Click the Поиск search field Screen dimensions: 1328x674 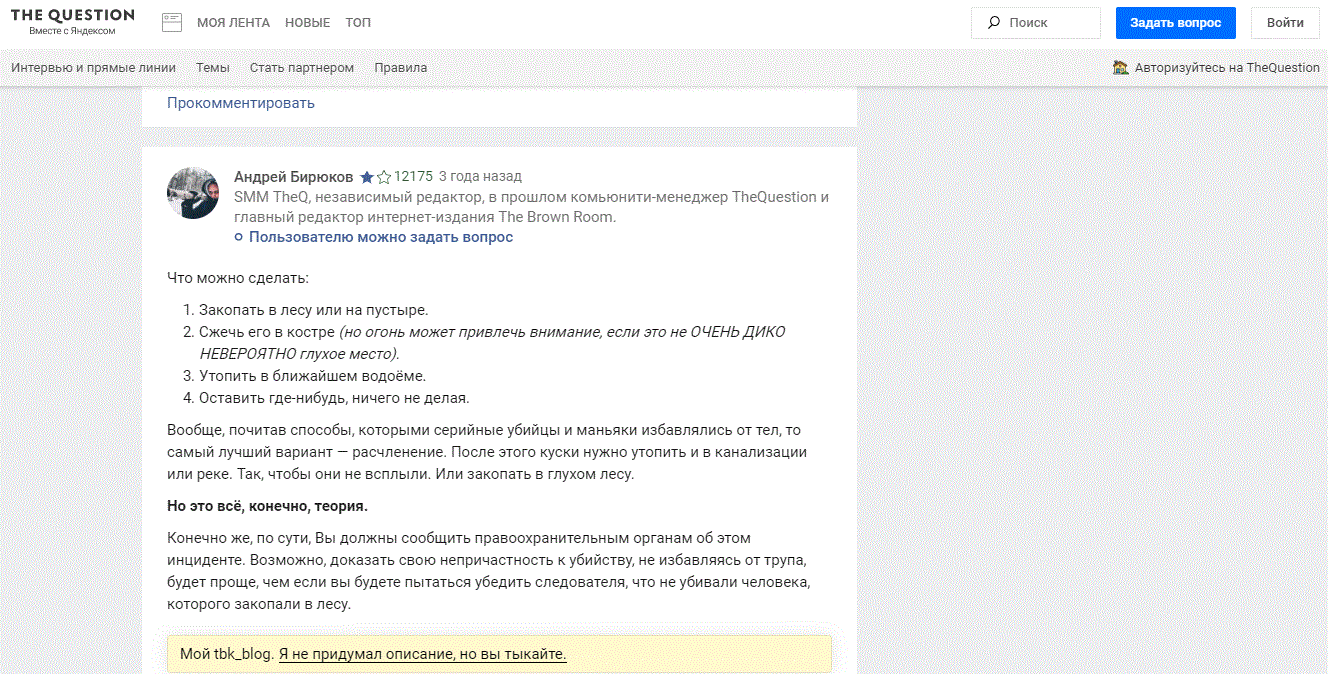pos(1036,22)
